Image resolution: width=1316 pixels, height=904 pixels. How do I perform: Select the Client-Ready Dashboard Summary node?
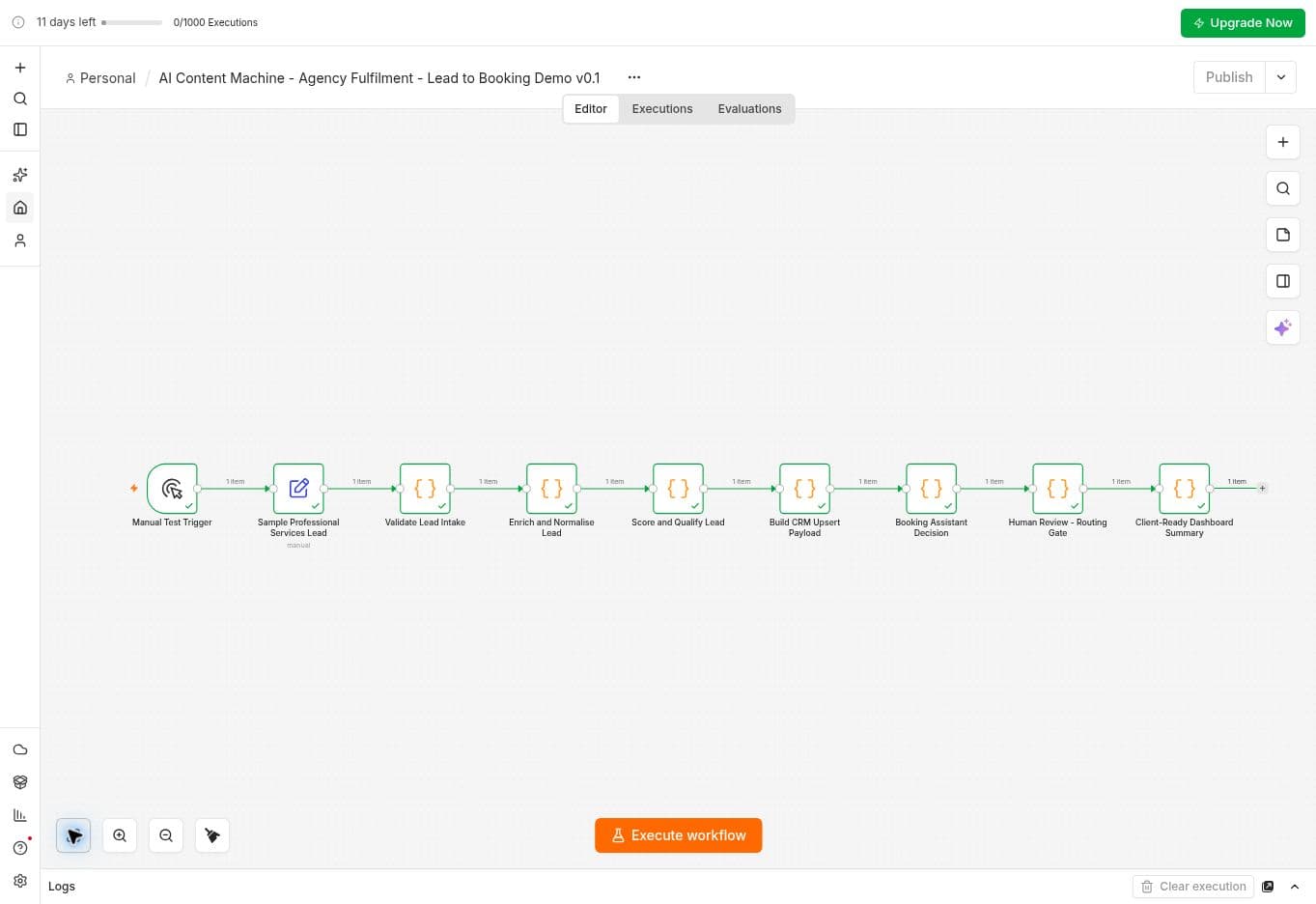[x=1184, y=489]
